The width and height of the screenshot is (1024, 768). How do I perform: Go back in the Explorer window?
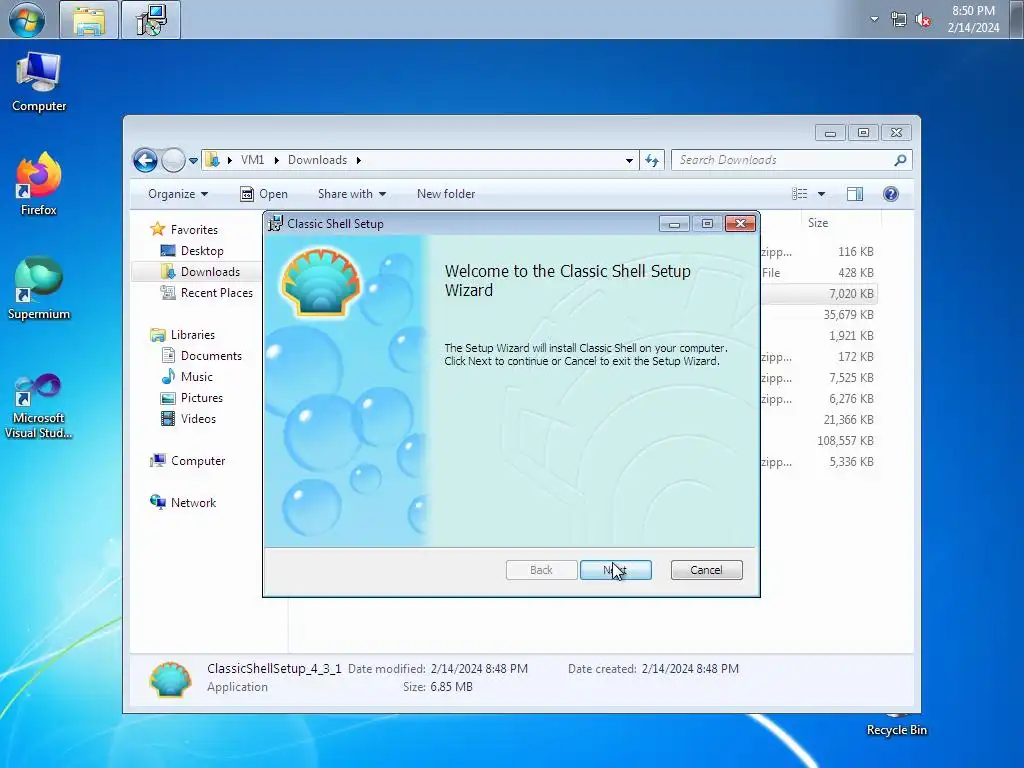[145, 160]
